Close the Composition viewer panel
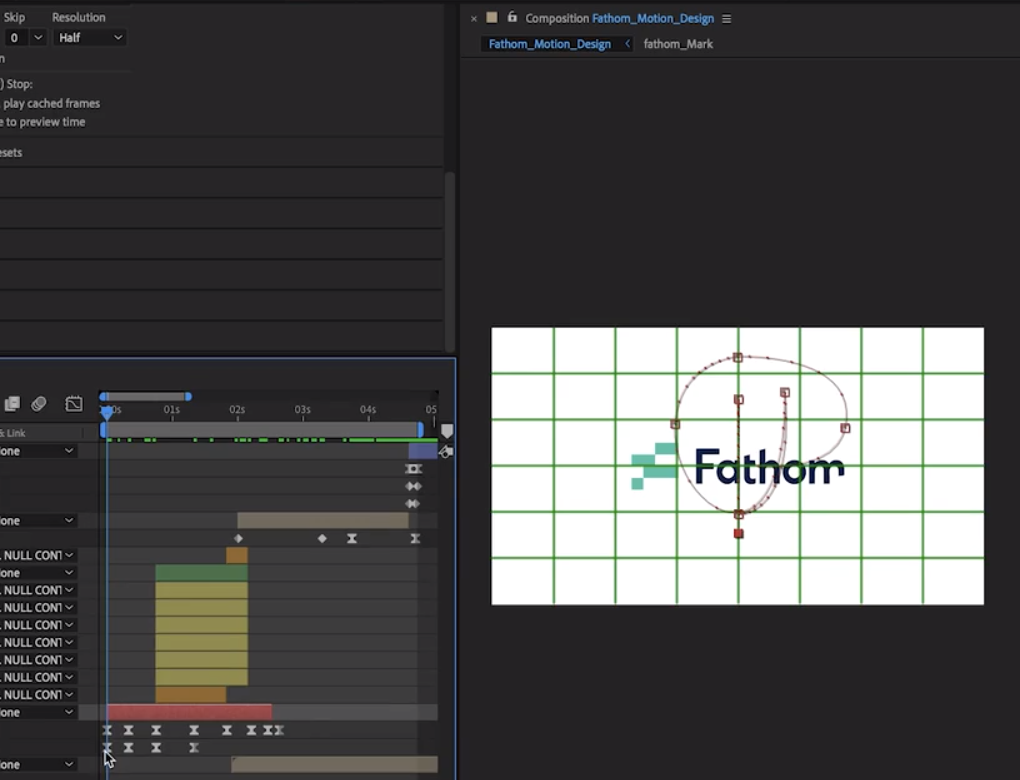1020x780 pixels. pyautogui.click(x=474, y=19)
